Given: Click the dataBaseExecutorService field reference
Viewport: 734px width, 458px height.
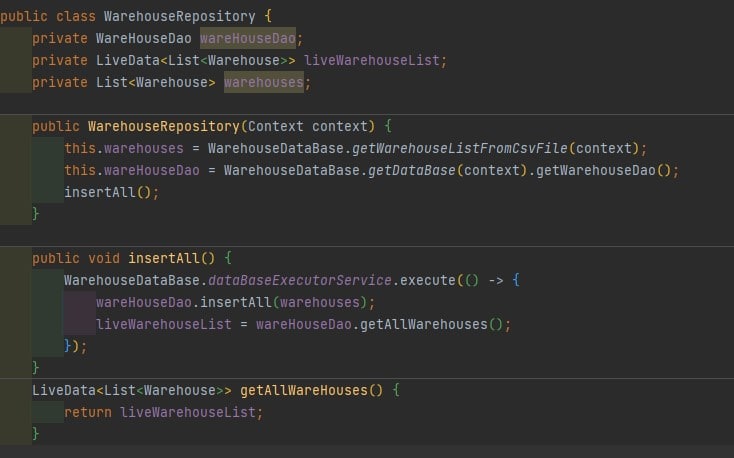Looking at the screenshot, I should (x=300, y=281).
